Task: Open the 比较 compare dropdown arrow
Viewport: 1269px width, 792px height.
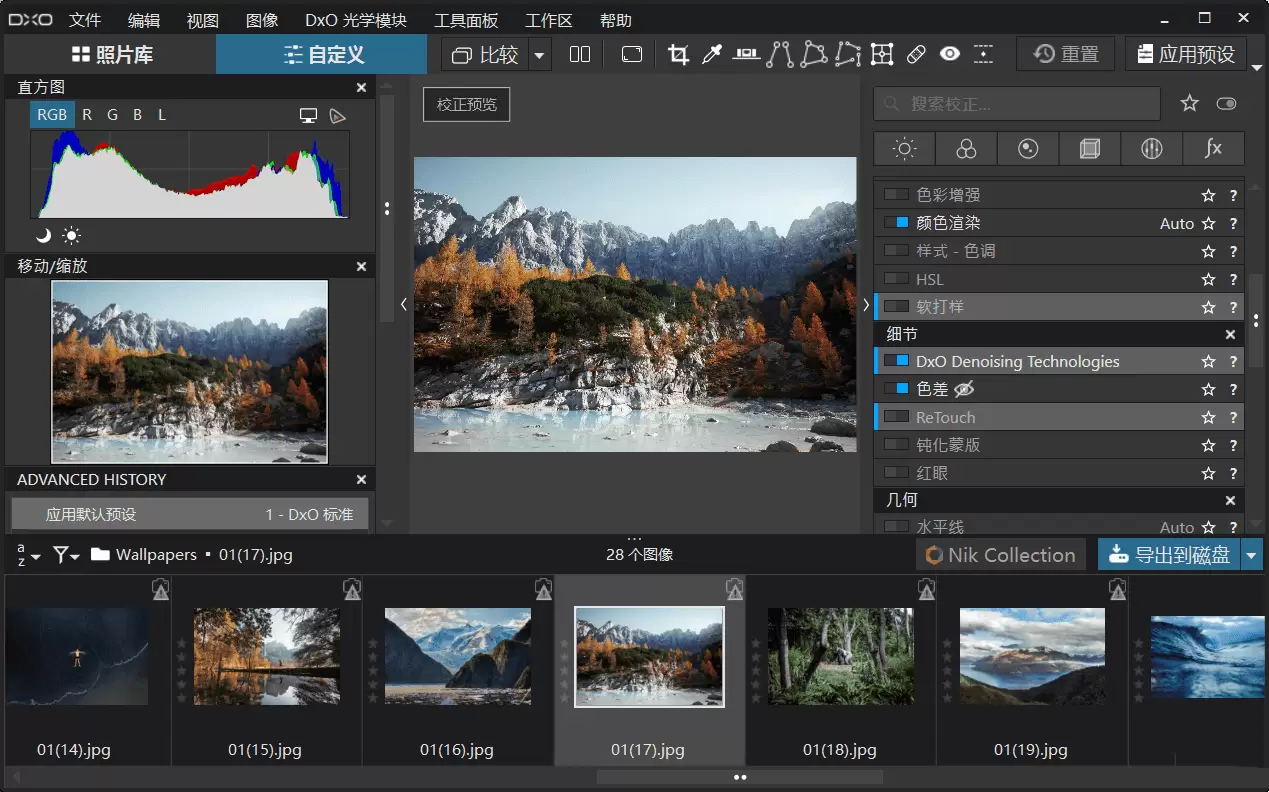Action: 540,55
